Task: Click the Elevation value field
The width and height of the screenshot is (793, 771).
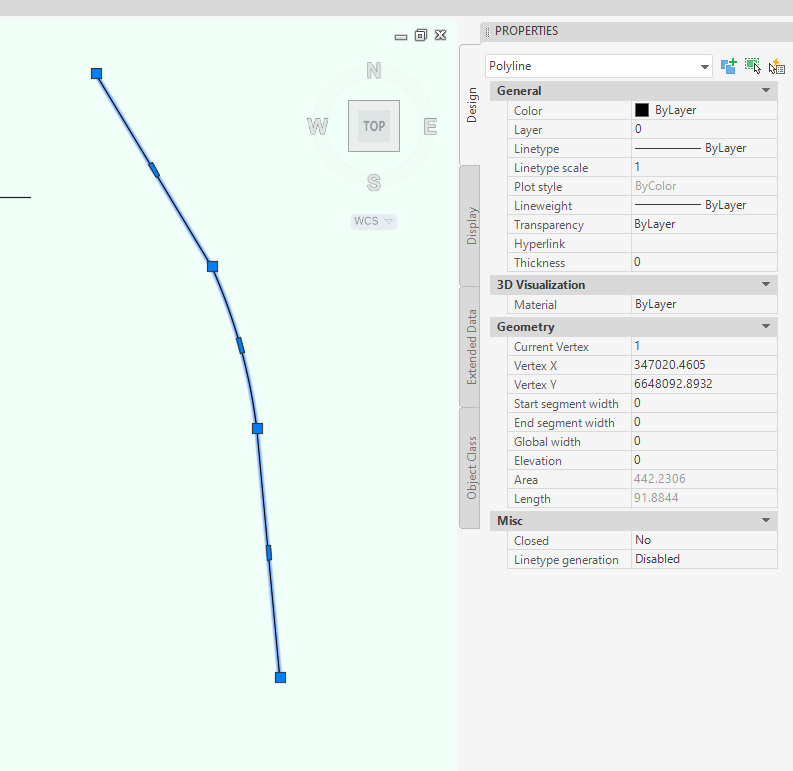Action: pos(704,460)
